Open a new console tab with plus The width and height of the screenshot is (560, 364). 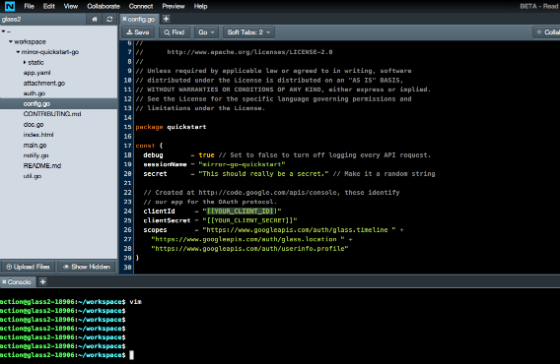[x=43, y=282]
